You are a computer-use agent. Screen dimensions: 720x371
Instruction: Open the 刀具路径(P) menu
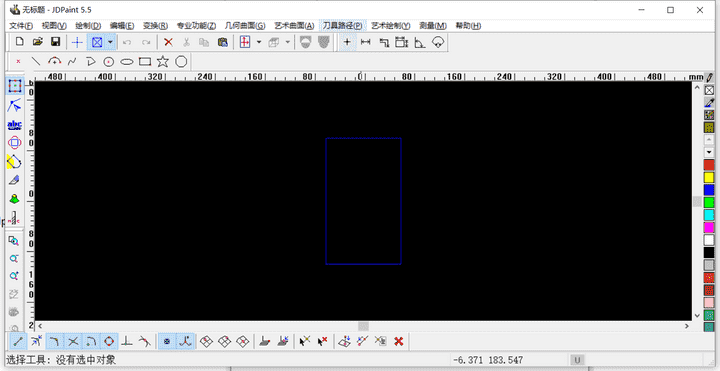343,26
